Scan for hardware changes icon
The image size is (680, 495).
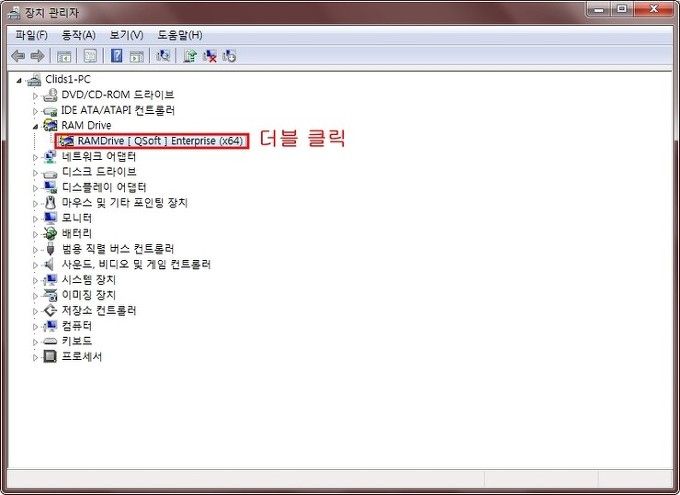pos(163,56)
